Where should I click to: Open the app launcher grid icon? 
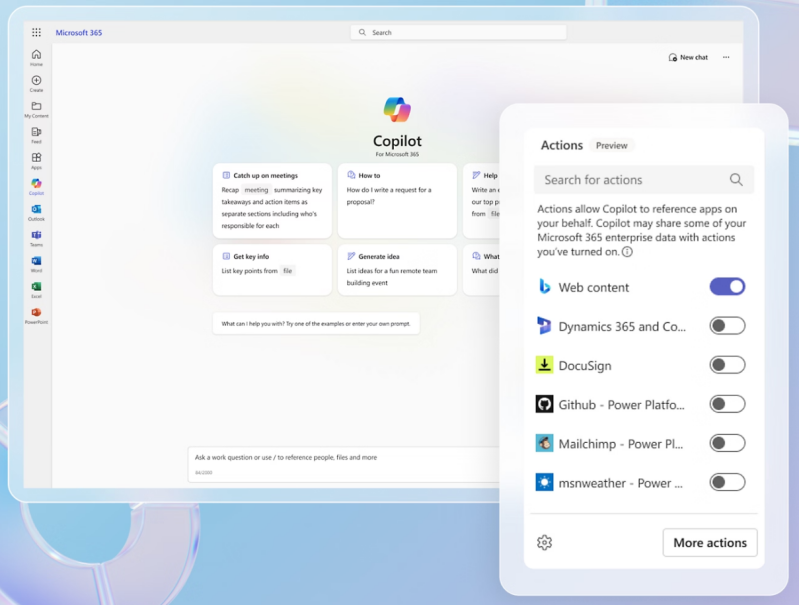(36, 33)
